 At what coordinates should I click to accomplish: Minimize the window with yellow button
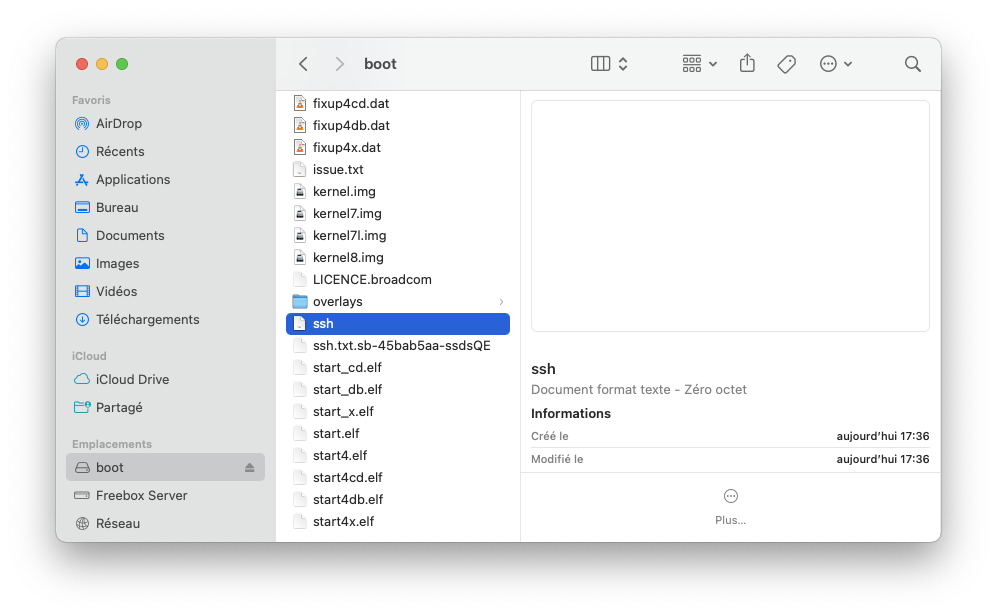pos(102,64)
